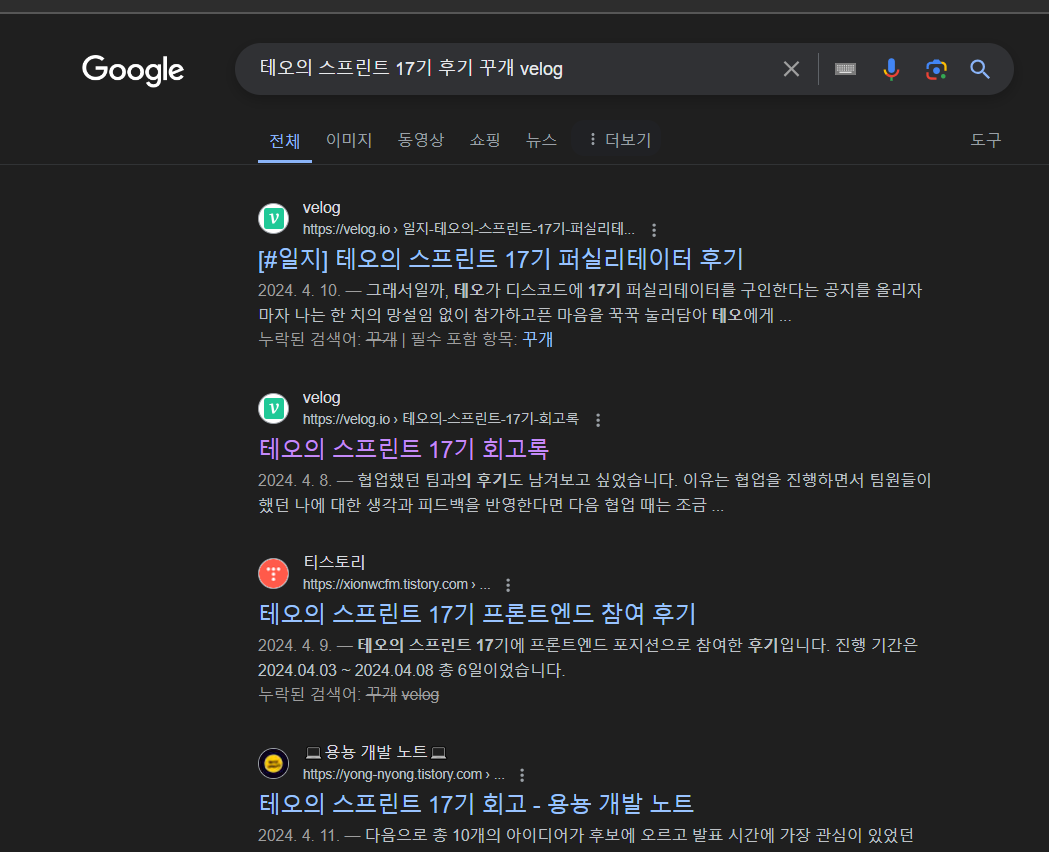
Task: Click the 용뇽 개발 노트 site name
Action: tap(375, 752)
